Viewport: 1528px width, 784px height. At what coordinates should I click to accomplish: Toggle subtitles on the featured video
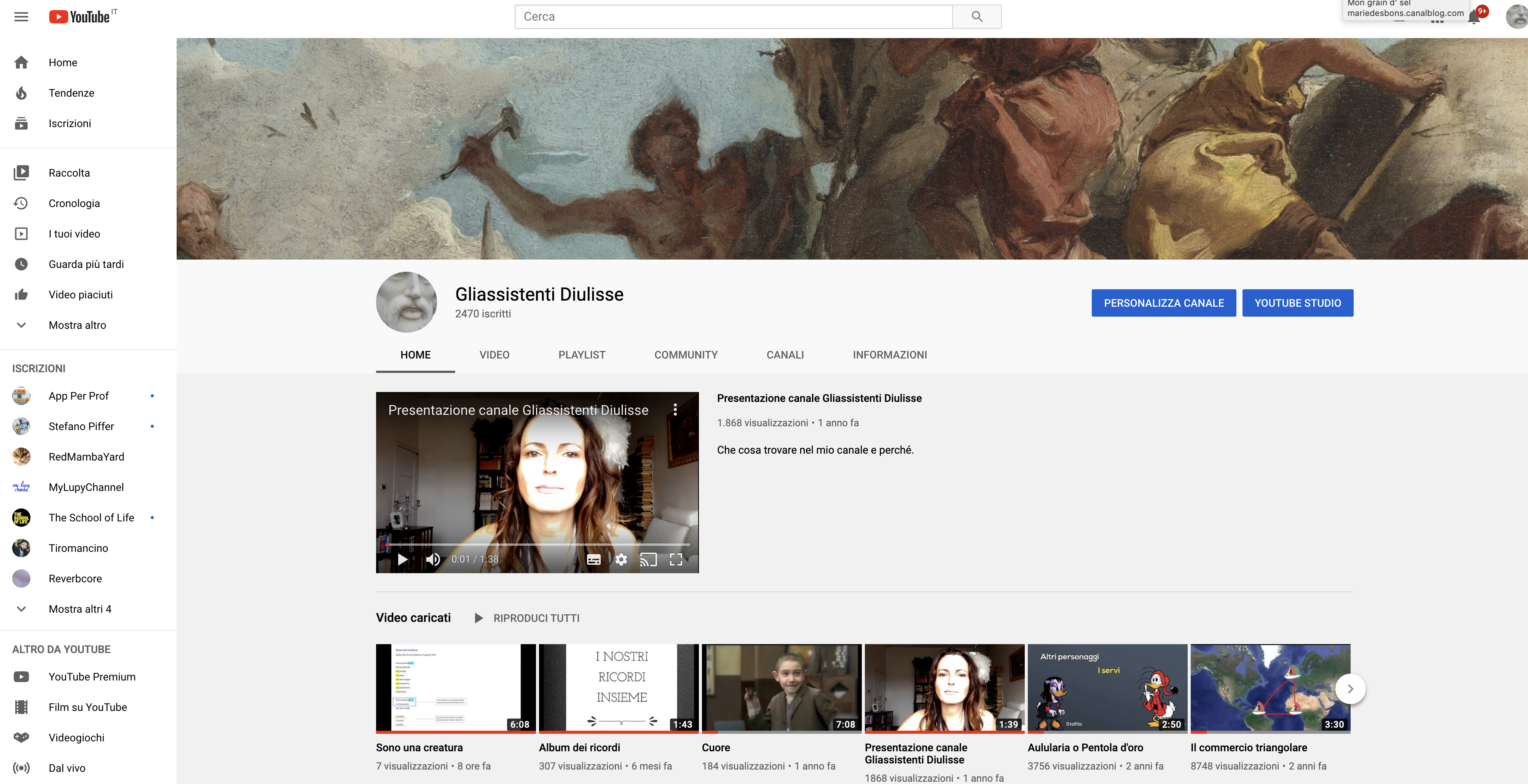coord(594,559)
